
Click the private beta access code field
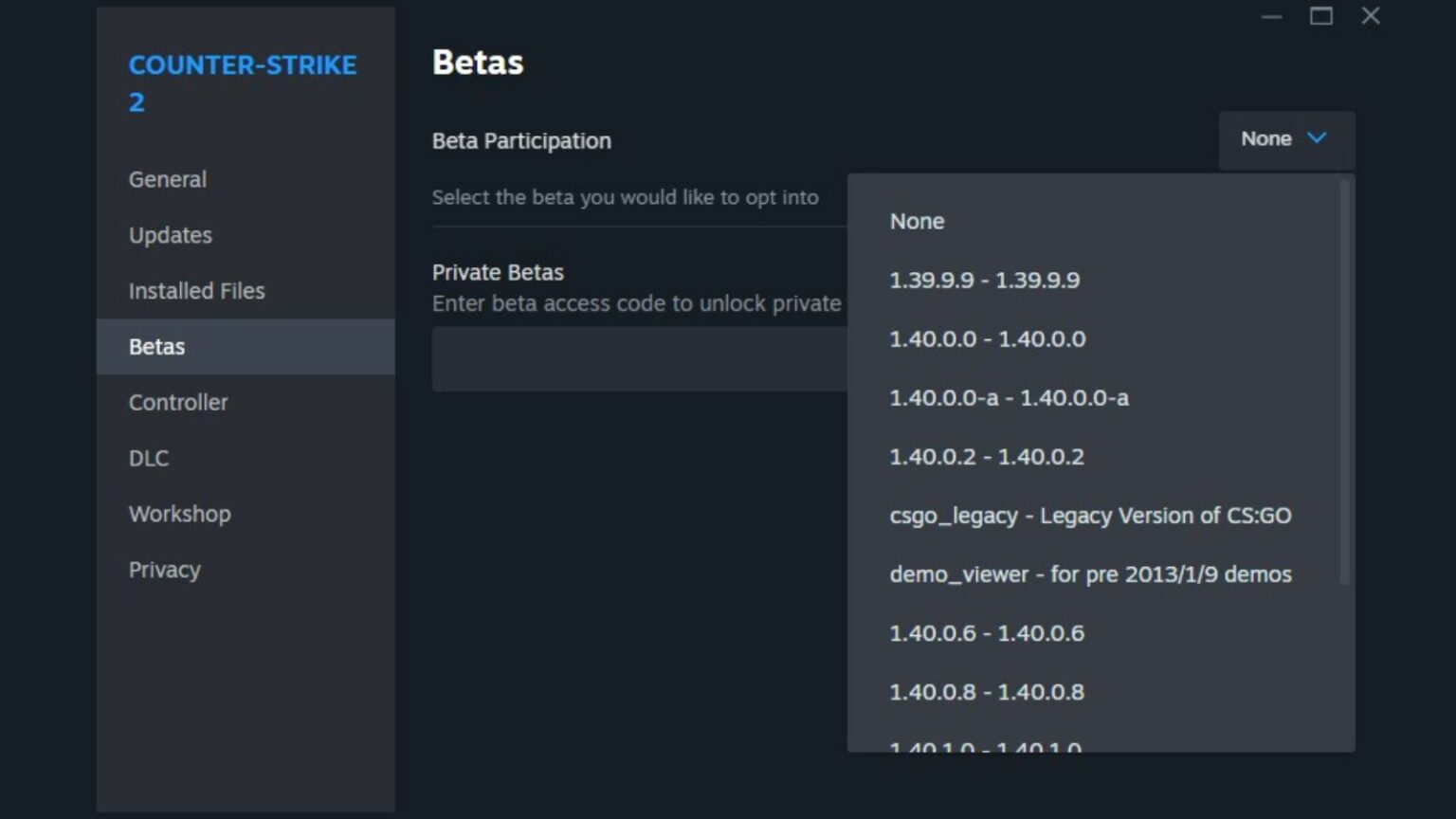pyautogui.click(x=639, y=359)
